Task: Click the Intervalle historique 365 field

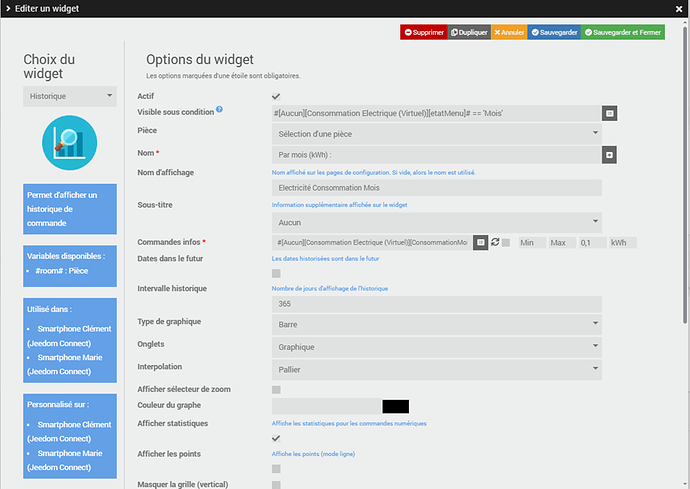Action: (437, 304)
